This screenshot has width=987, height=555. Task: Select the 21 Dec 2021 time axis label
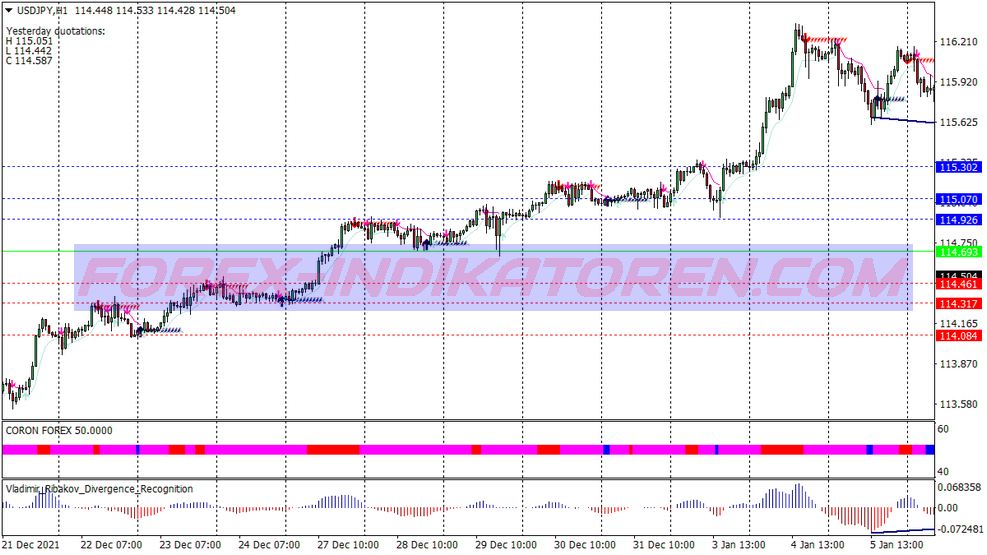(31, 545)
